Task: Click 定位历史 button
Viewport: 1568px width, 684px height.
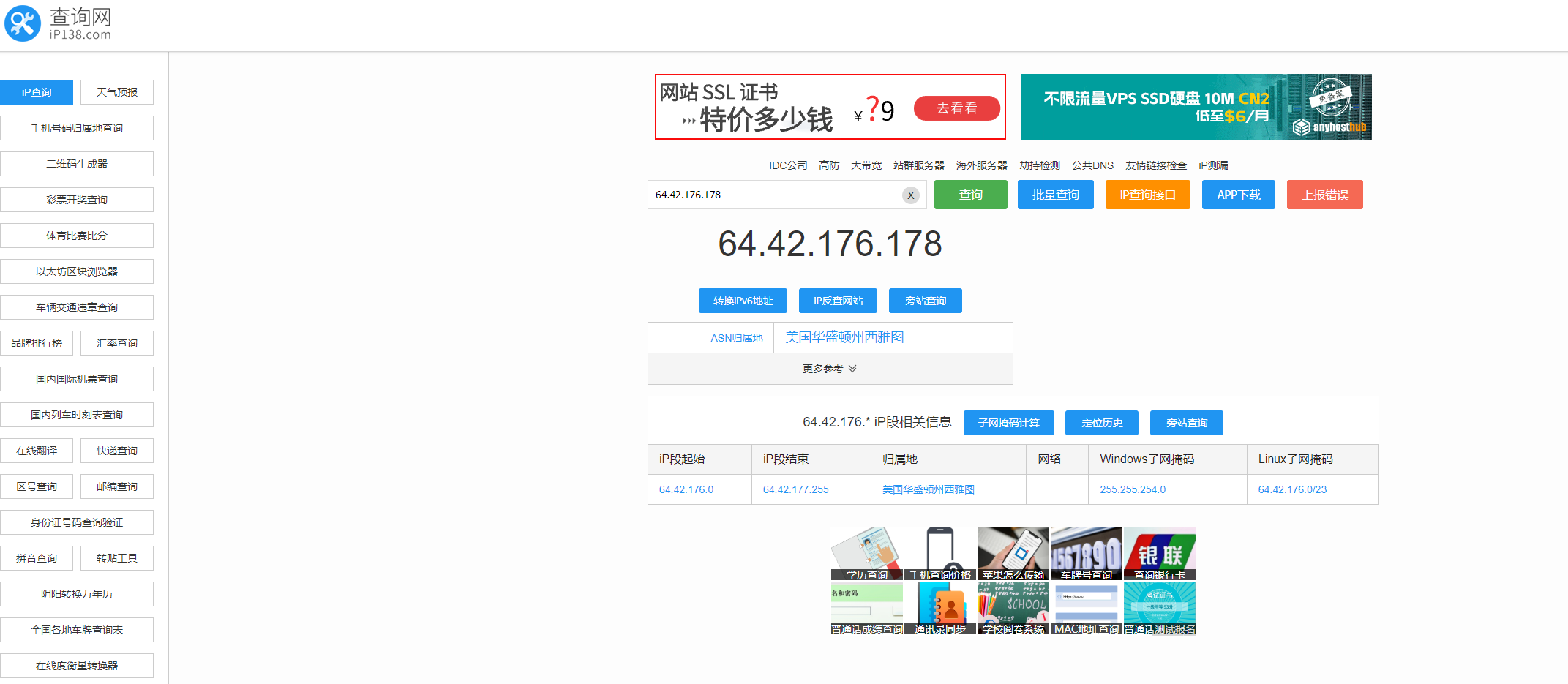Action: (1102, 423)
